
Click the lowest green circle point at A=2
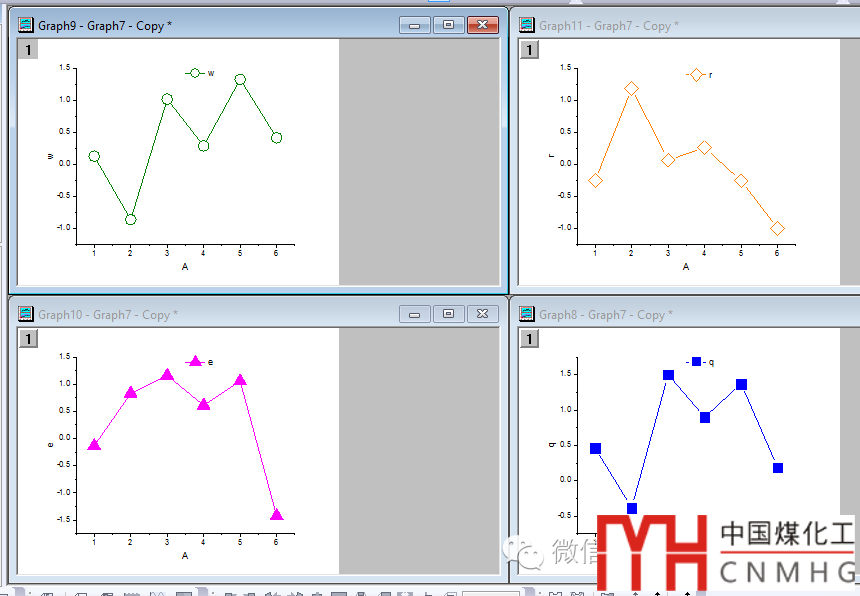coord(131,219)
